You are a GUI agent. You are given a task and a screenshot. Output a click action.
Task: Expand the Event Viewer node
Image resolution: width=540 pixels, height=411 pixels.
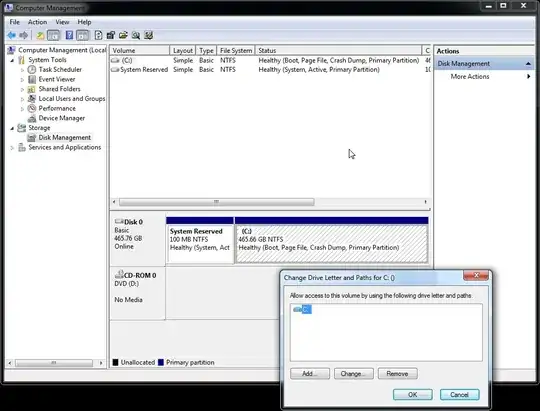(x=22, y=80)
